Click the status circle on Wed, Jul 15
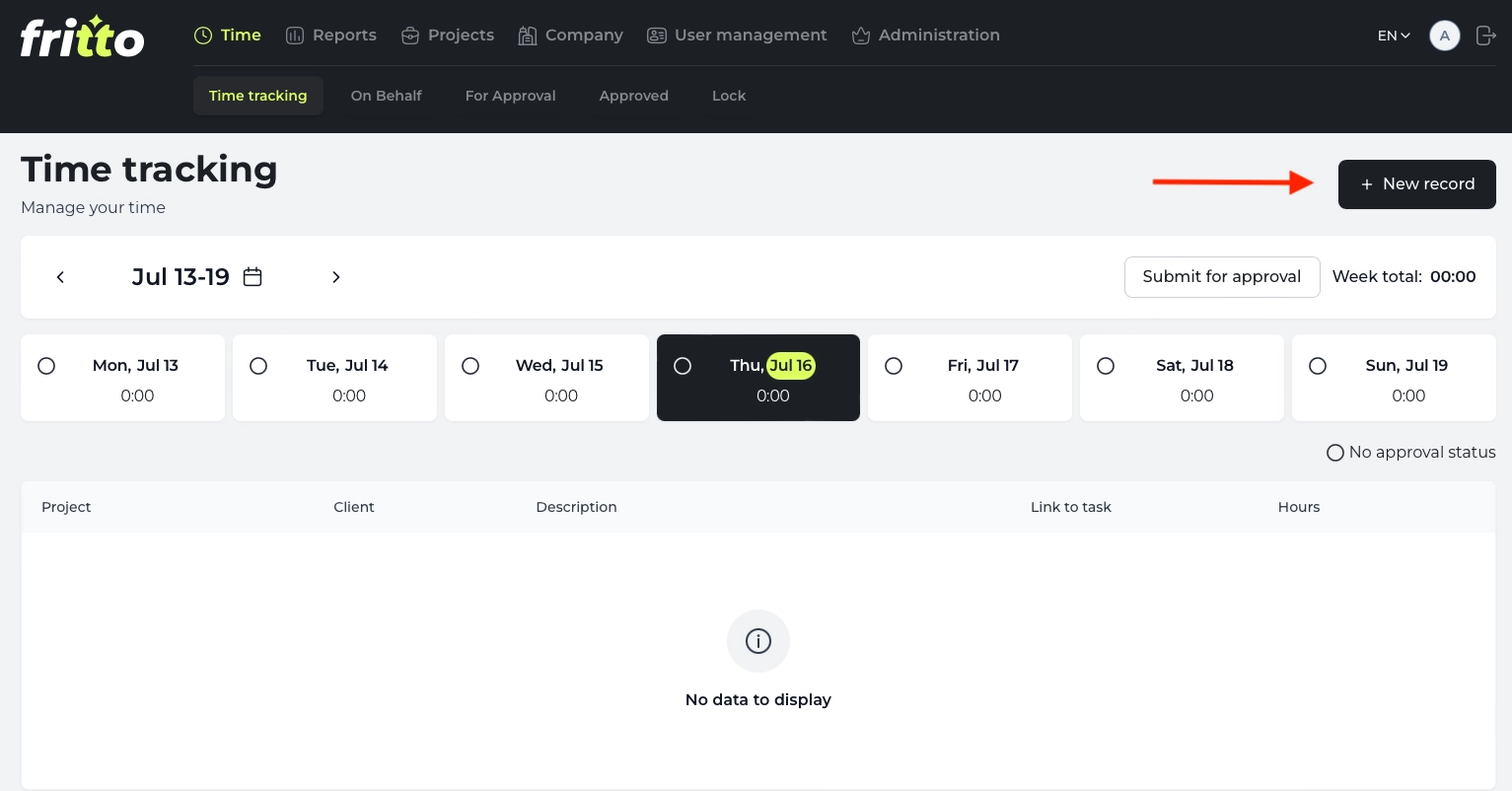Screen dimensions: 1512x791 coord(470,366)
